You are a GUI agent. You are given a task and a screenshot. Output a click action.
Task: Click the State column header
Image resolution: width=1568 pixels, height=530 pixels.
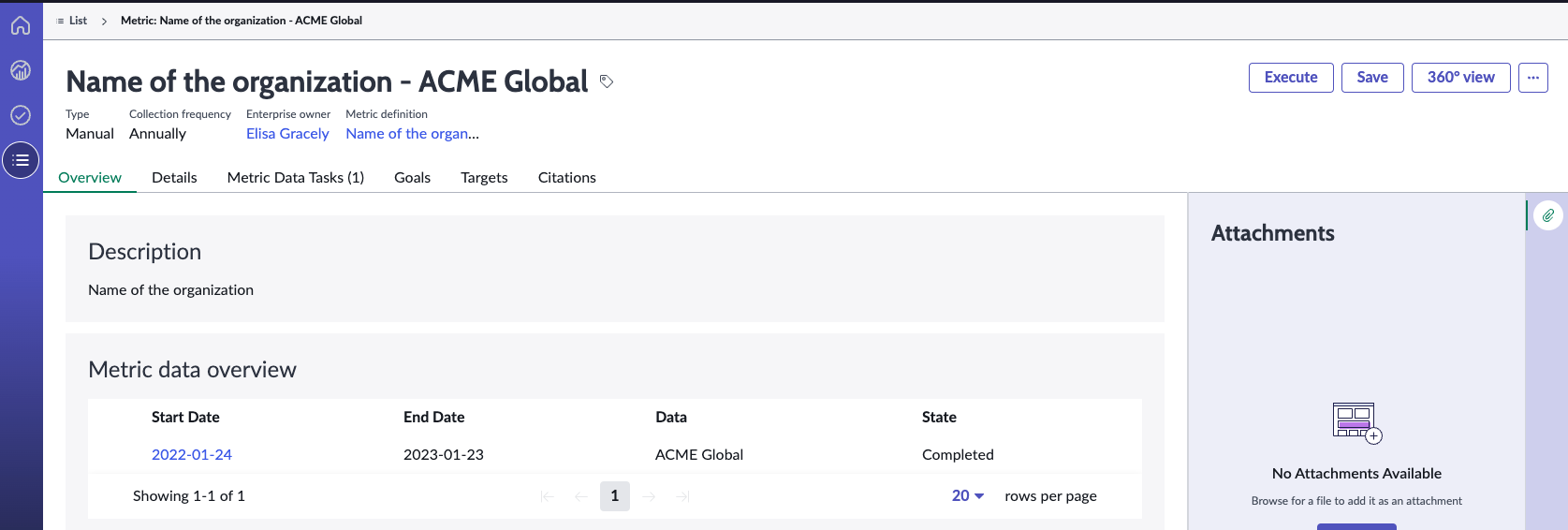pyautogui.click(x=939, y=418)
